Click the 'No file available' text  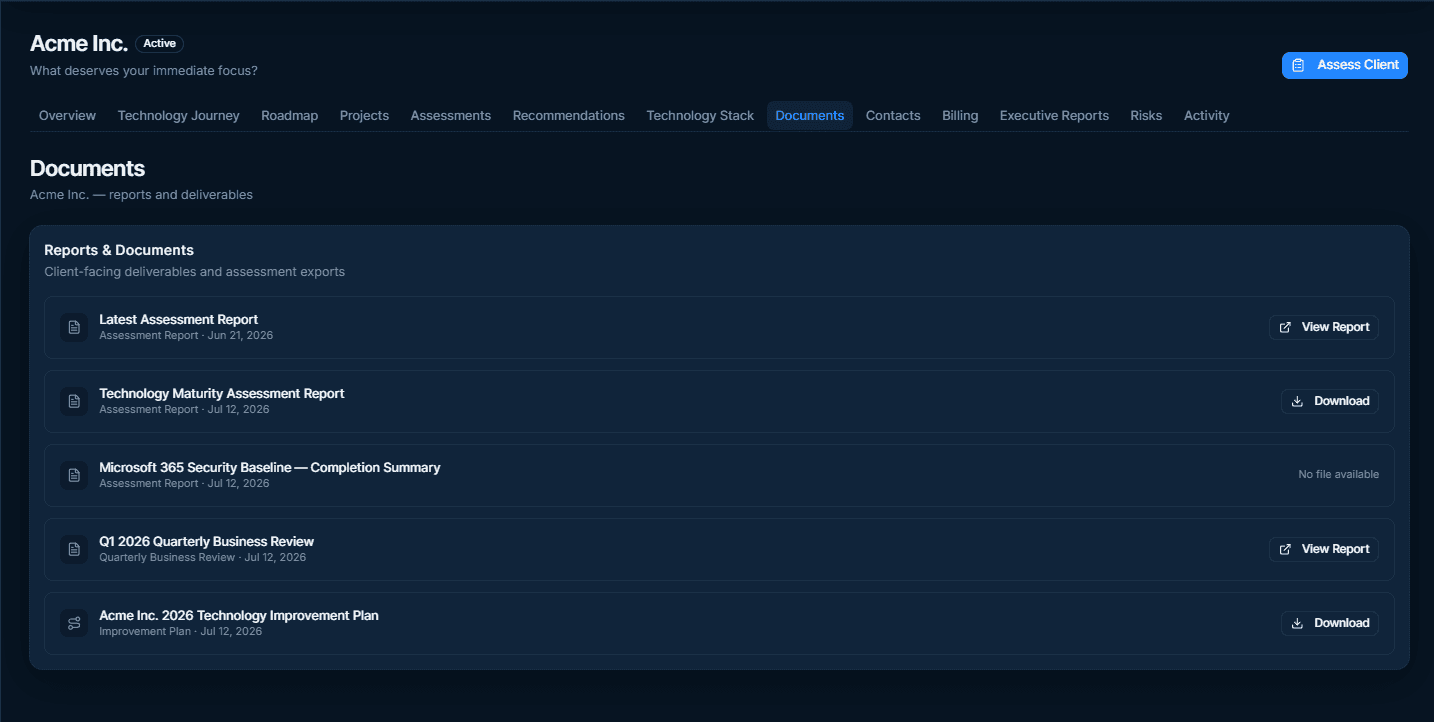(1339, 474)
